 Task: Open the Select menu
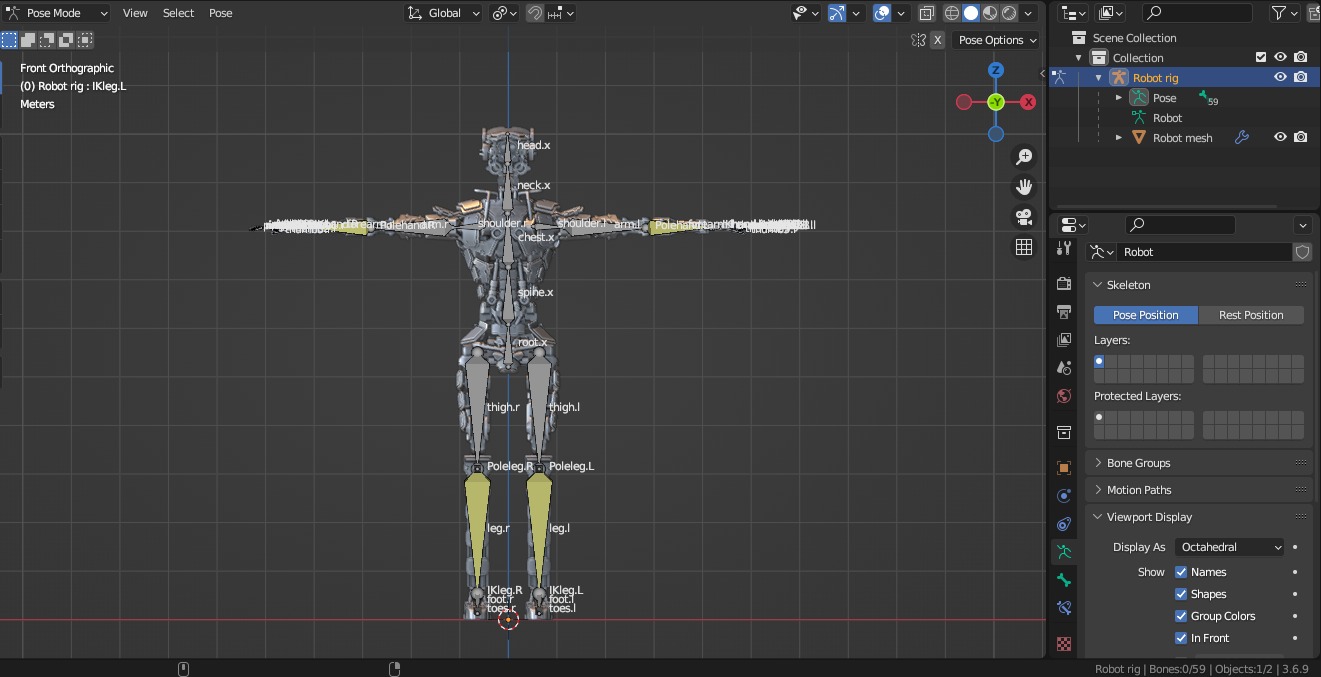178,13
